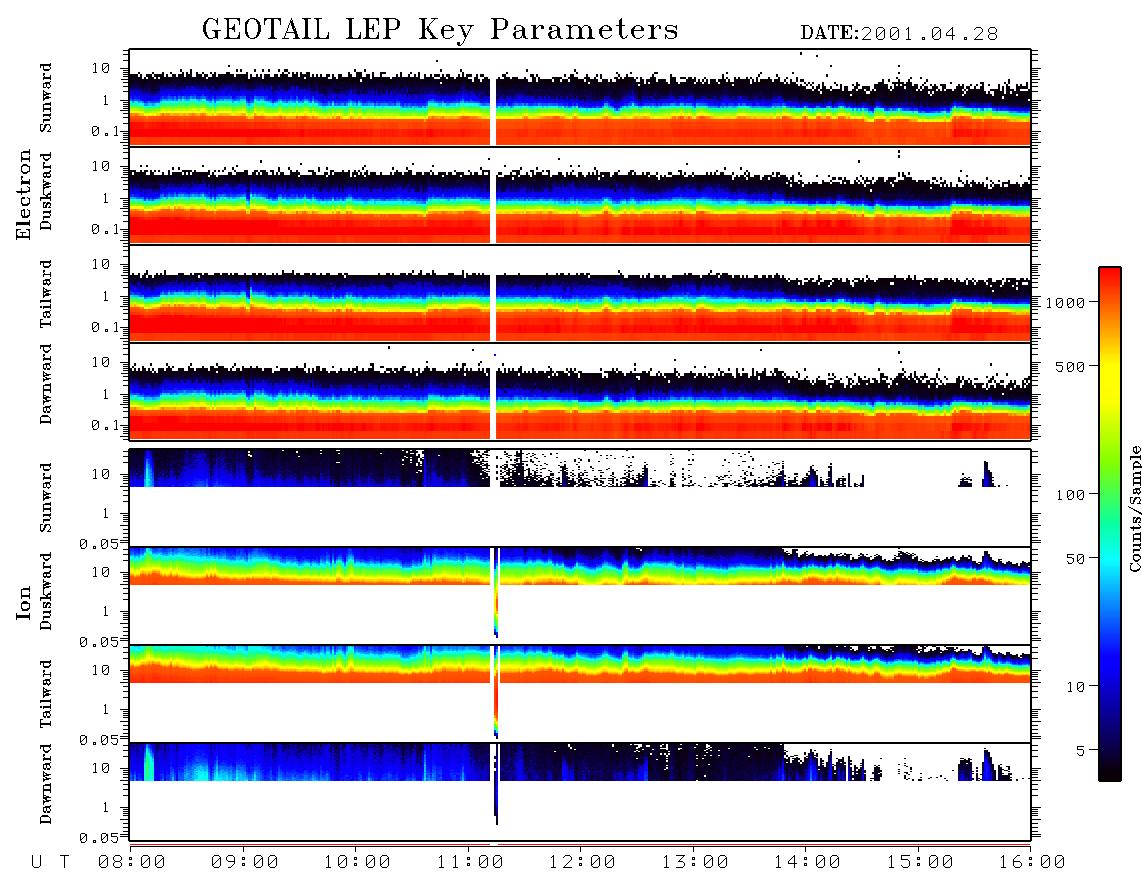Viewport: 1142px width, 880px height.
Task: Click the color scale's 5 tick label
Action: pyautogui.click(x=1080, y=751)
